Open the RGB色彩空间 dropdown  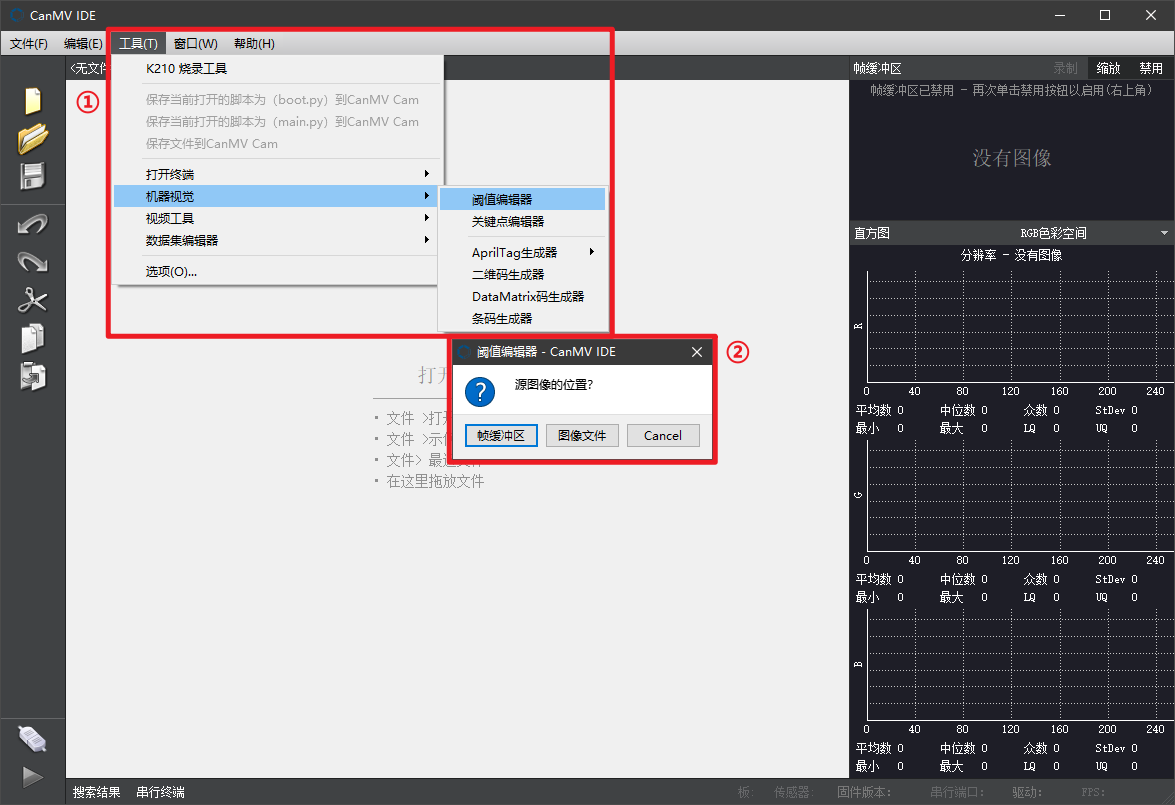click(x=1093, y=233)
